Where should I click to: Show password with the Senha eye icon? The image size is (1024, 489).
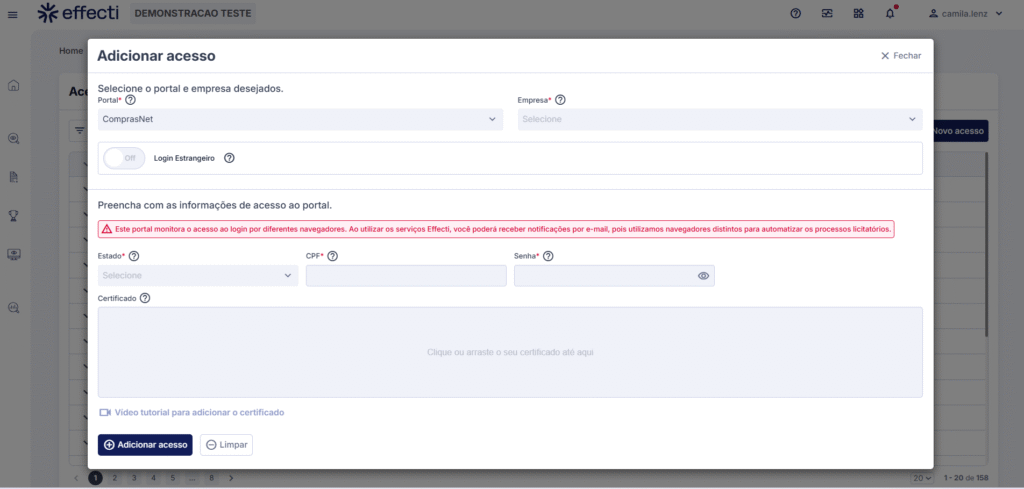tap(703, 276)
